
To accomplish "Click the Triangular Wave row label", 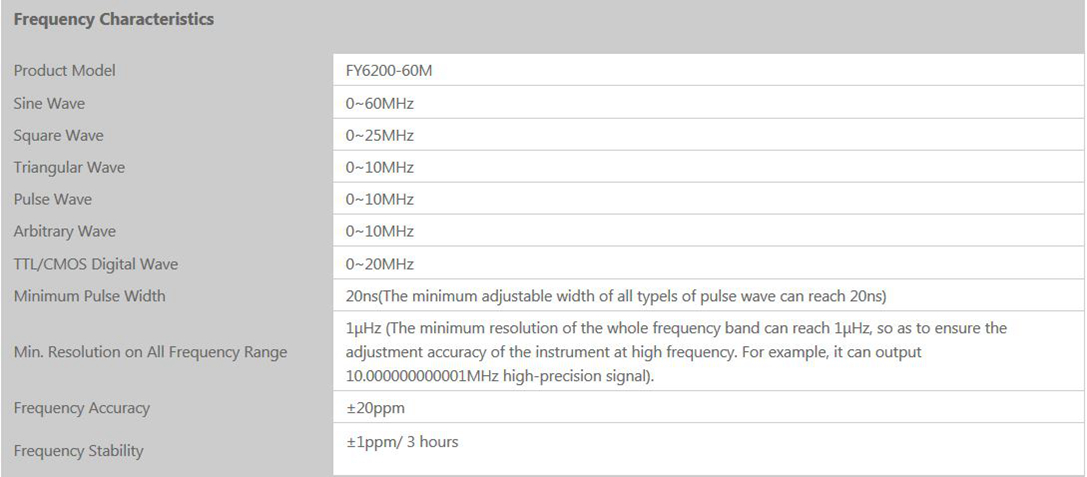I will [69, 167].
